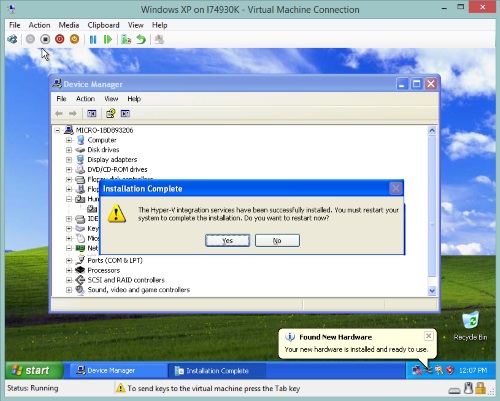The image size is (500, 401).
Task: Click the red security shield tray icon
Action: (x=450, y=370)
